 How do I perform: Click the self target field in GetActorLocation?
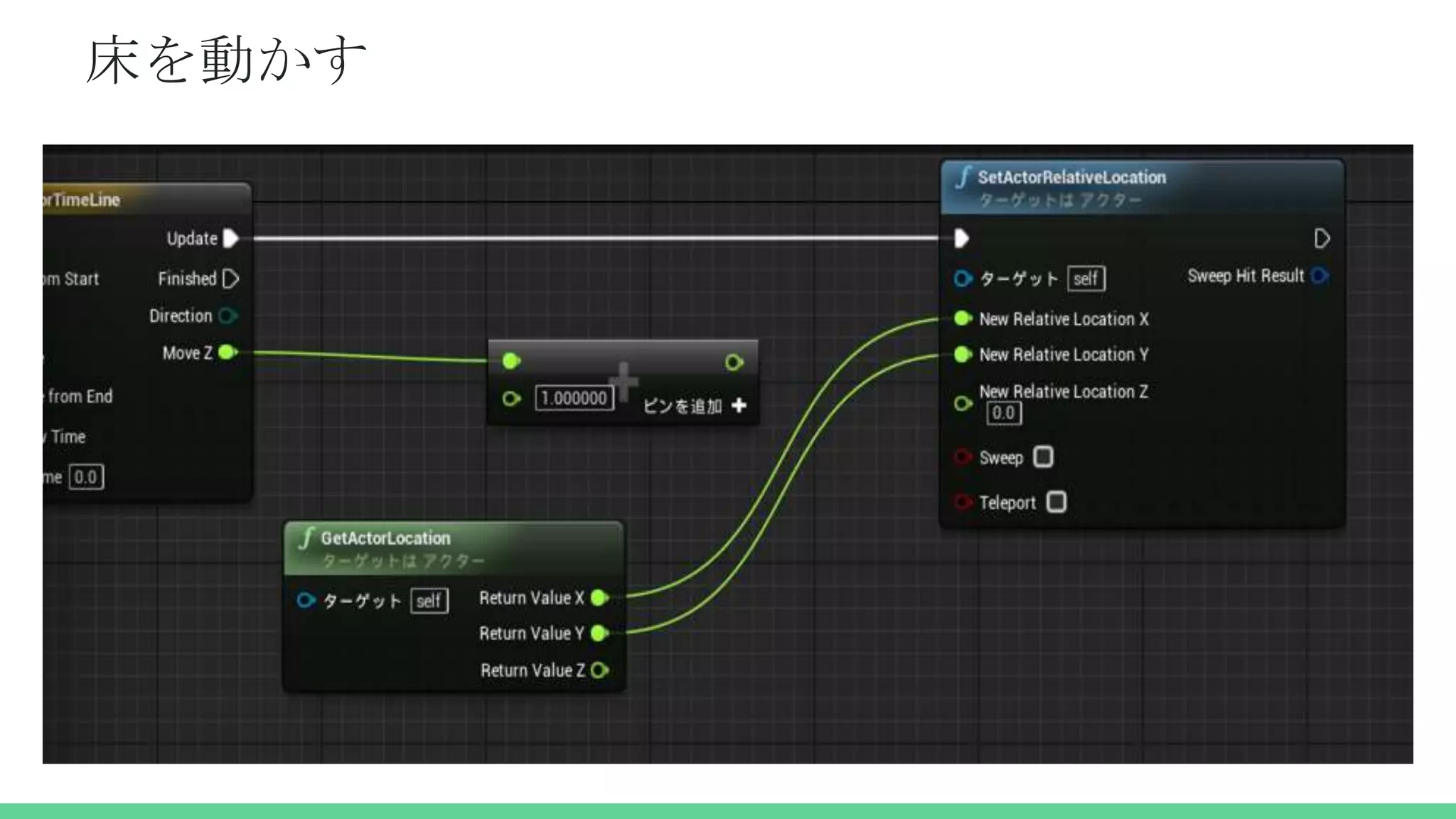[429, 601]
